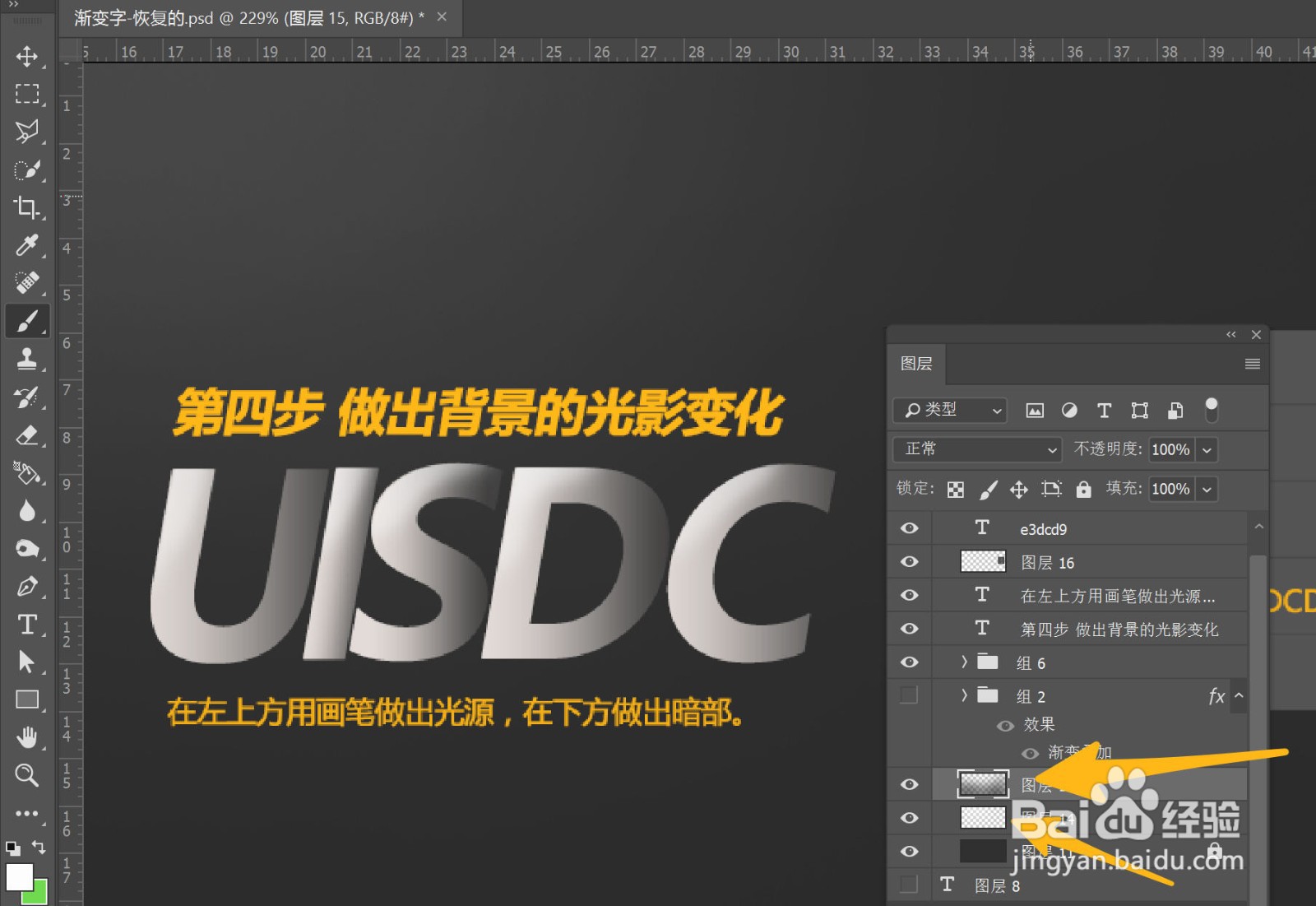The height and width of the screenshot is (906, 1316).
Task: Select the Brush tool
Action: [27, 321]
